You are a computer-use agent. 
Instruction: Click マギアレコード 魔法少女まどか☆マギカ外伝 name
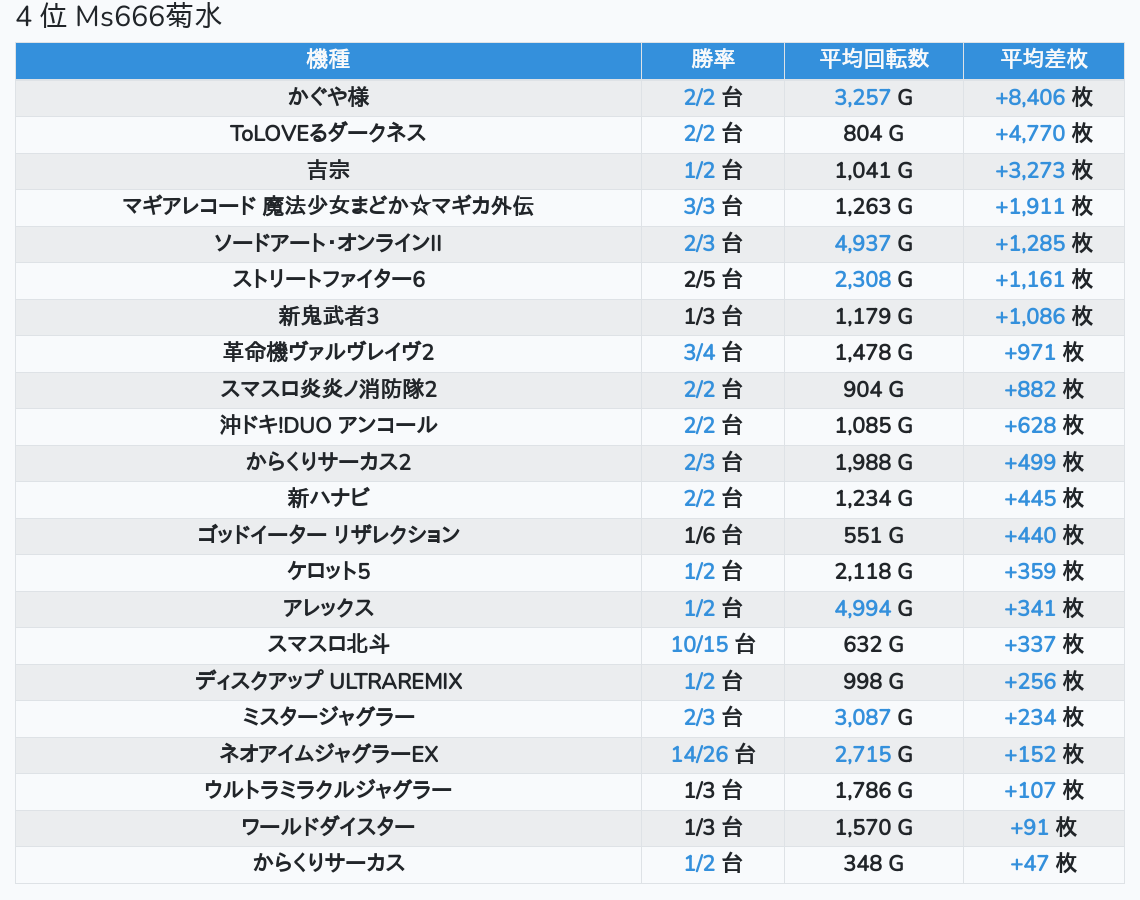[x=328, y=206]
